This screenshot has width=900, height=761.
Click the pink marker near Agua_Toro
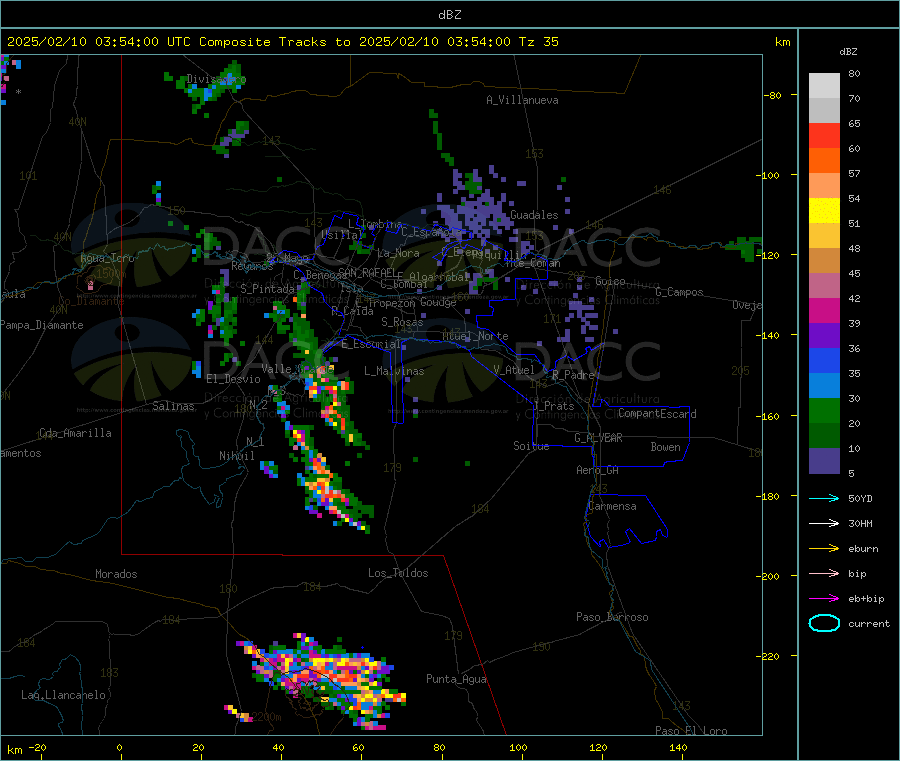tap(90, 284)
